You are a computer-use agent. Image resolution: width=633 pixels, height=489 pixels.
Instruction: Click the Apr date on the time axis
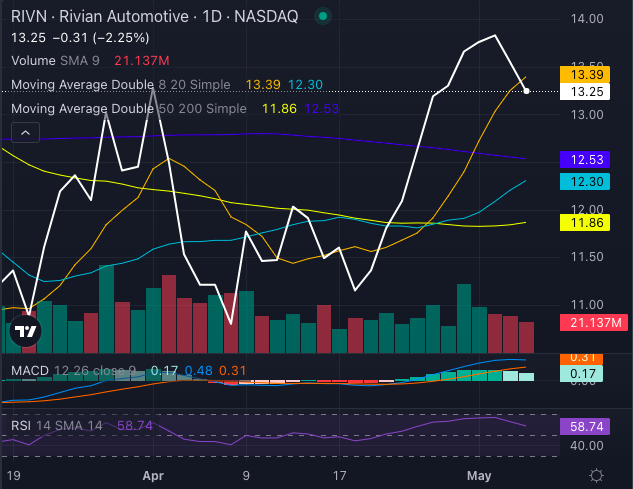153,476
